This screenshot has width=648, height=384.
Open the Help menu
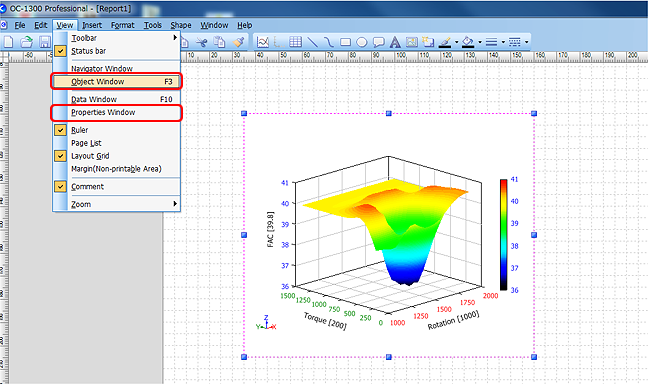[245, 25]
